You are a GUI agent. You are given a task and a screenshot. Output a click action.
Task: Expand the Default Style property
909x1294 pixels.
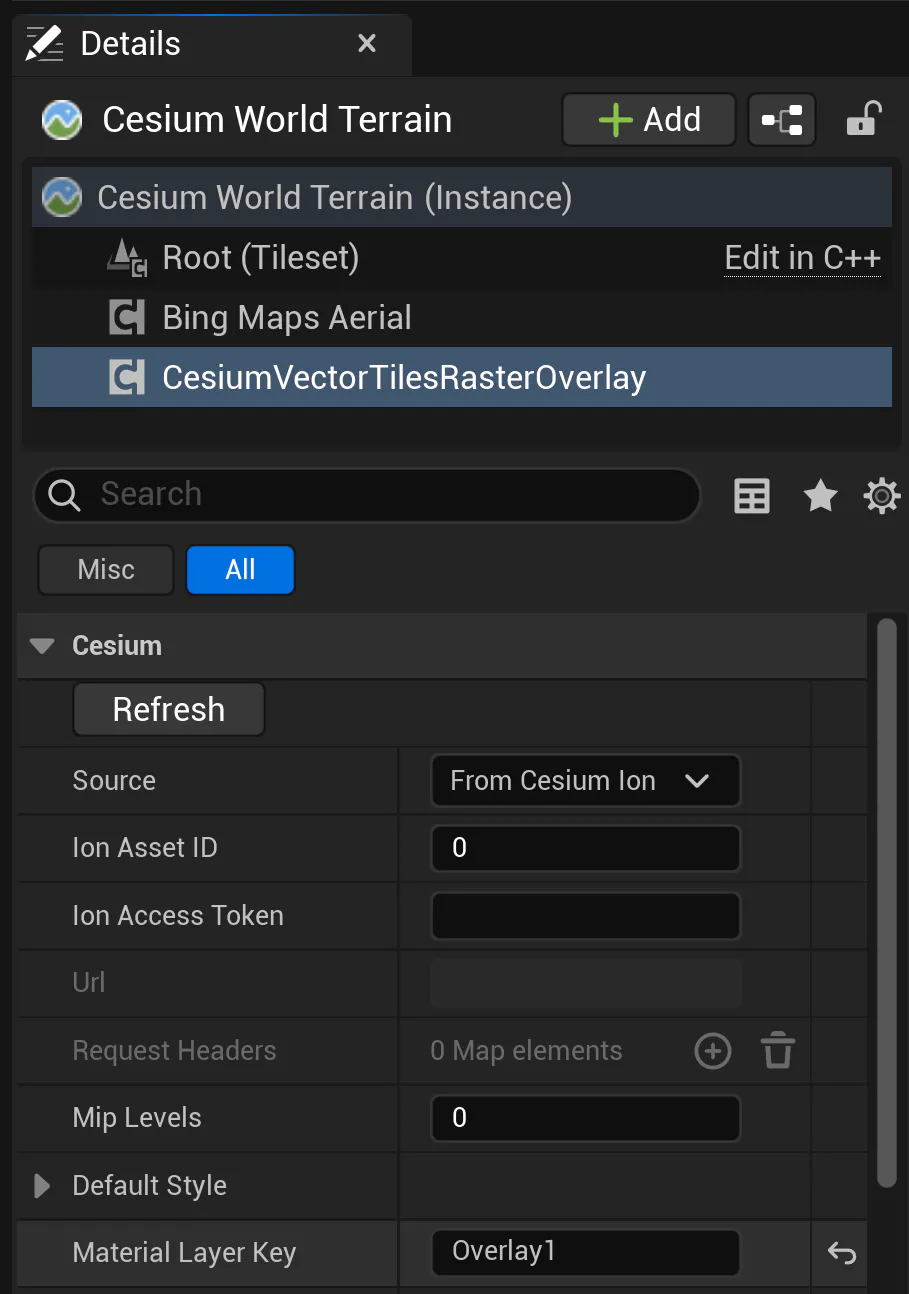click(42, 1186)
